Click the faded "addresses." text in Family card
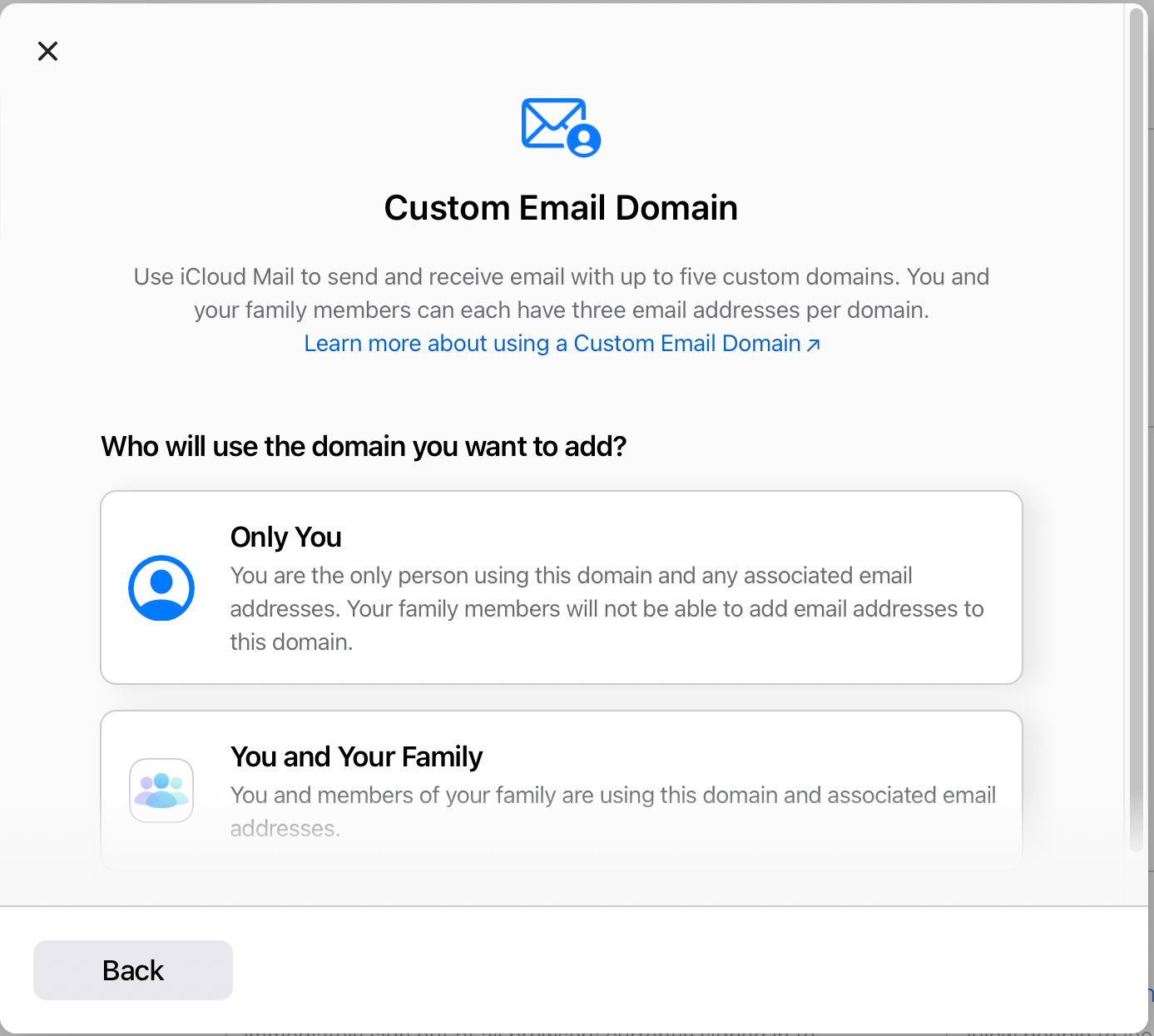The height and width of the screenshot is (1036, 1154). (x=285, y=829)
